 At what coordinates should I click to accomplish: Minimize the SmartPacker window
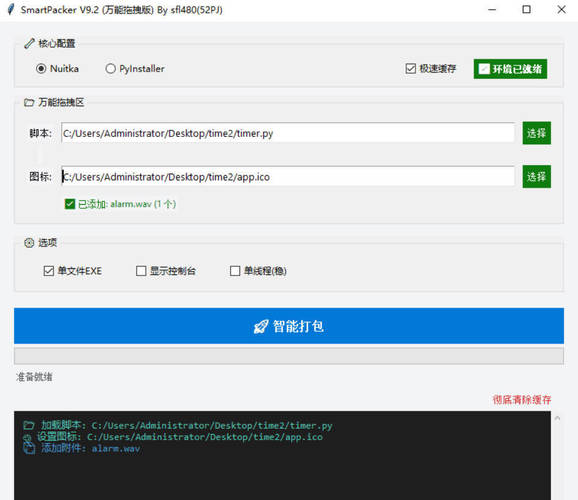(x=492, y=10)
